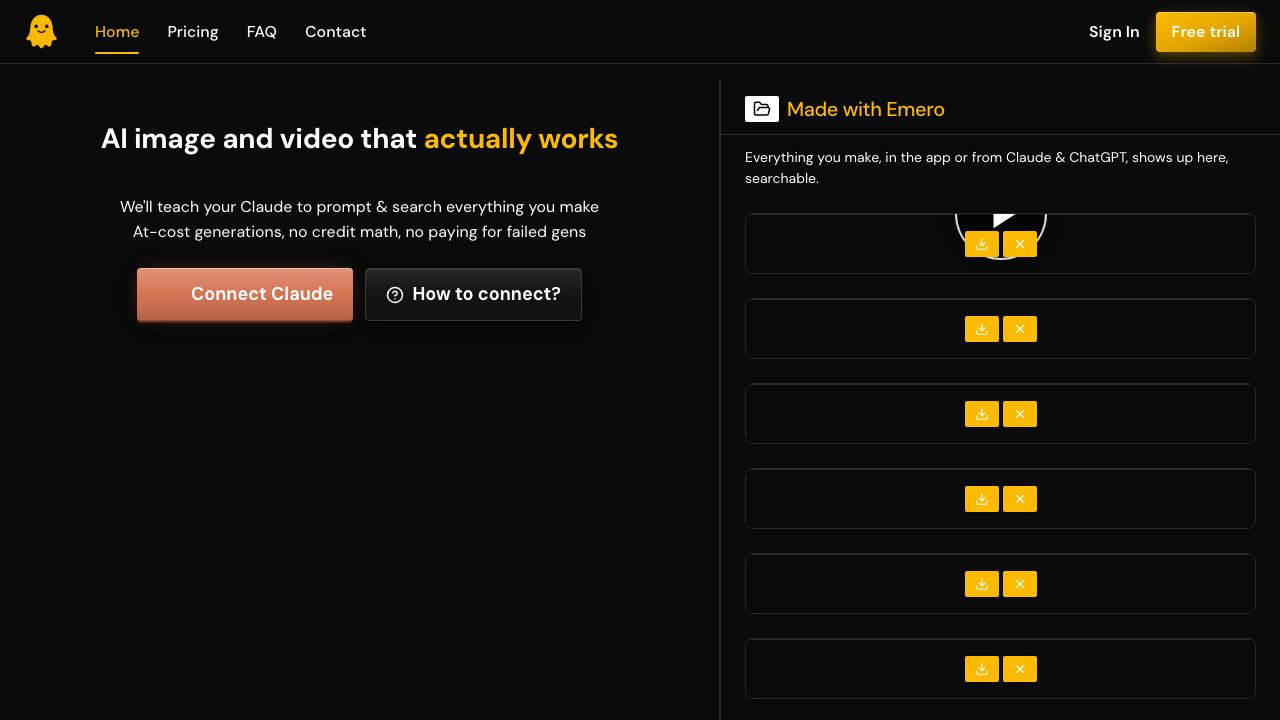Remove the fifth gallery card with X
Screen dimensions: 1280x720
1020,584
